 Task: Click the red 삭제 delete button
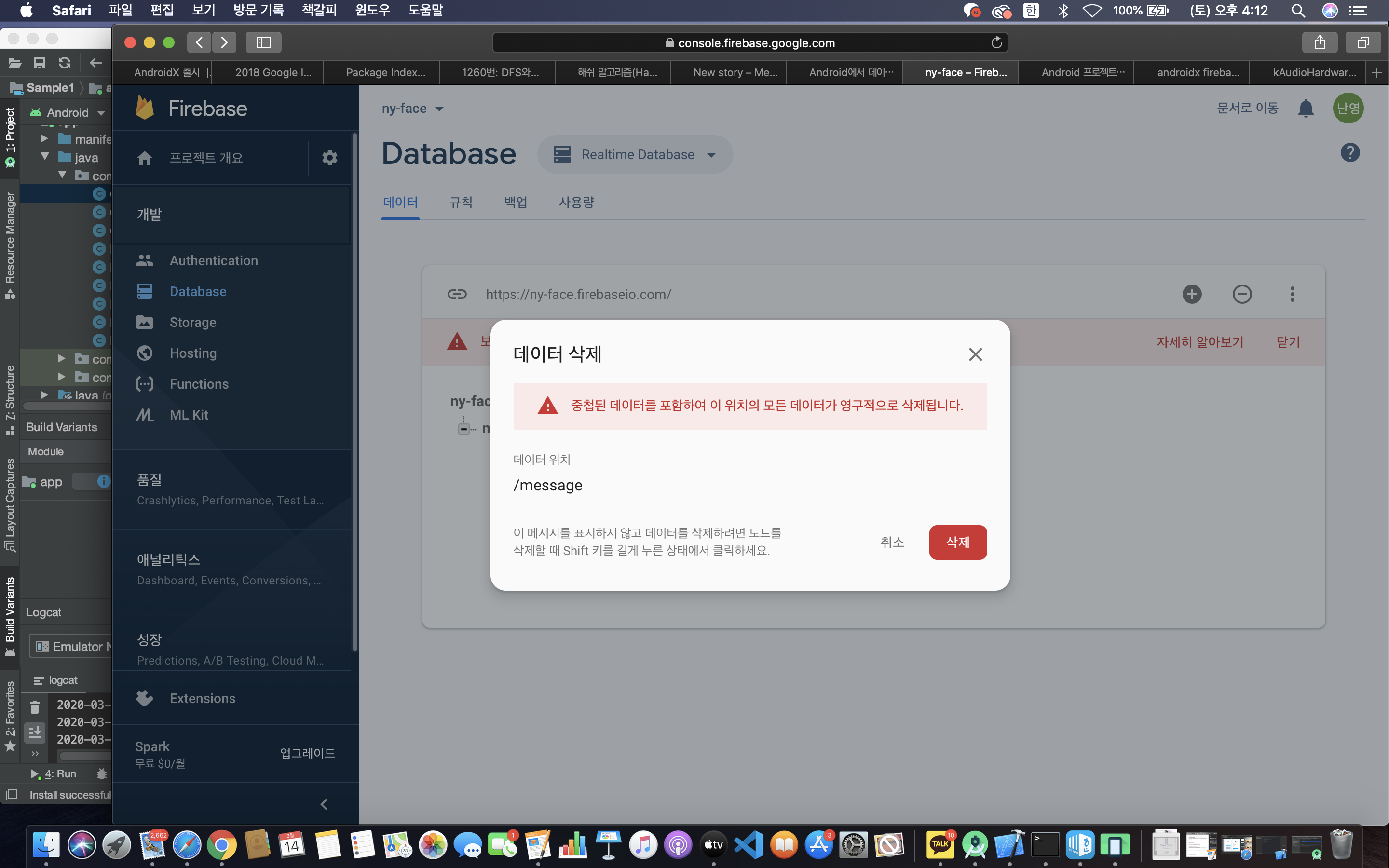[x=957, y=542]
